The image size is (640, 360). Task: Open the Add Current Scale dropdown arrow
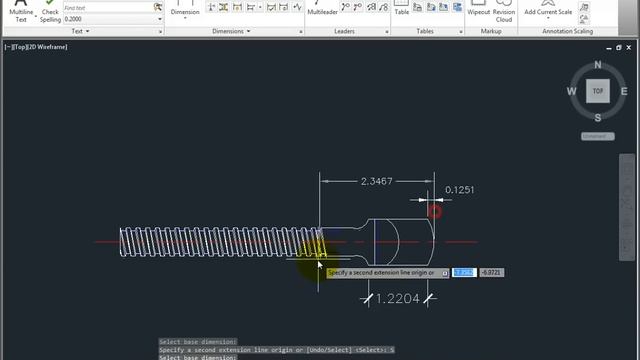tap(548, 18)
